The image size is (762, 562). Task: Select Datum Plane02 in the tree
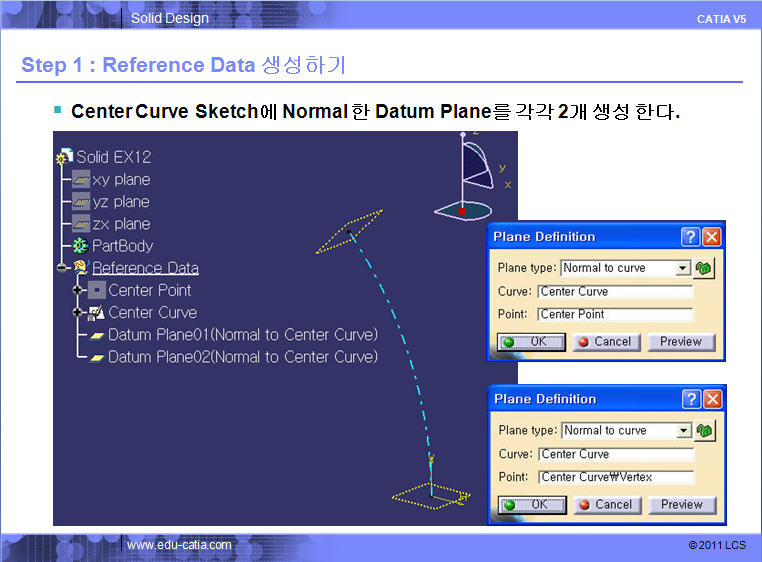242,357
